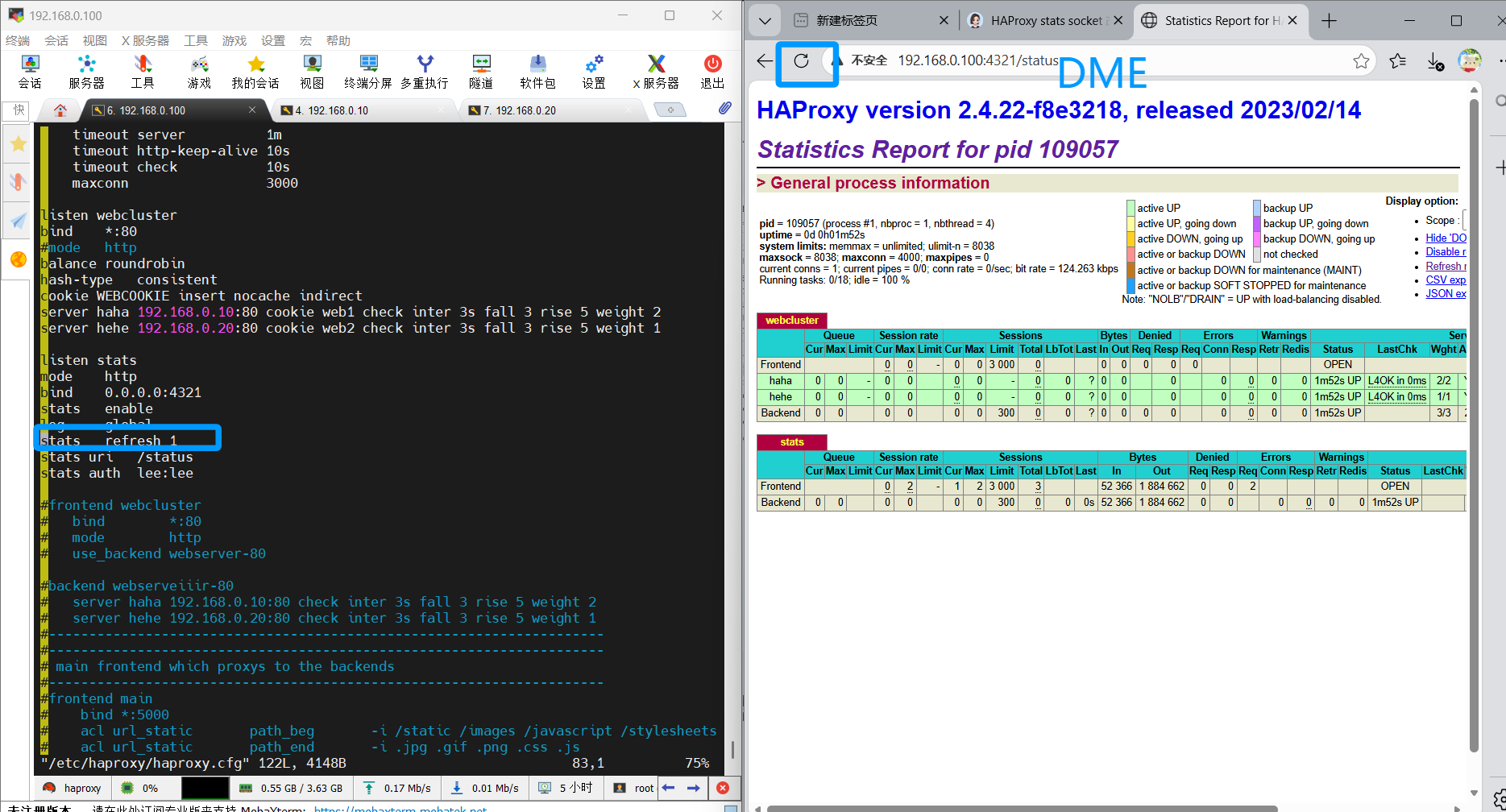This screenshot has height=812, width=1506.
Task: Open the 视图 menu in the menu bar
Action: pyautogui.click(x=95, y=40)
